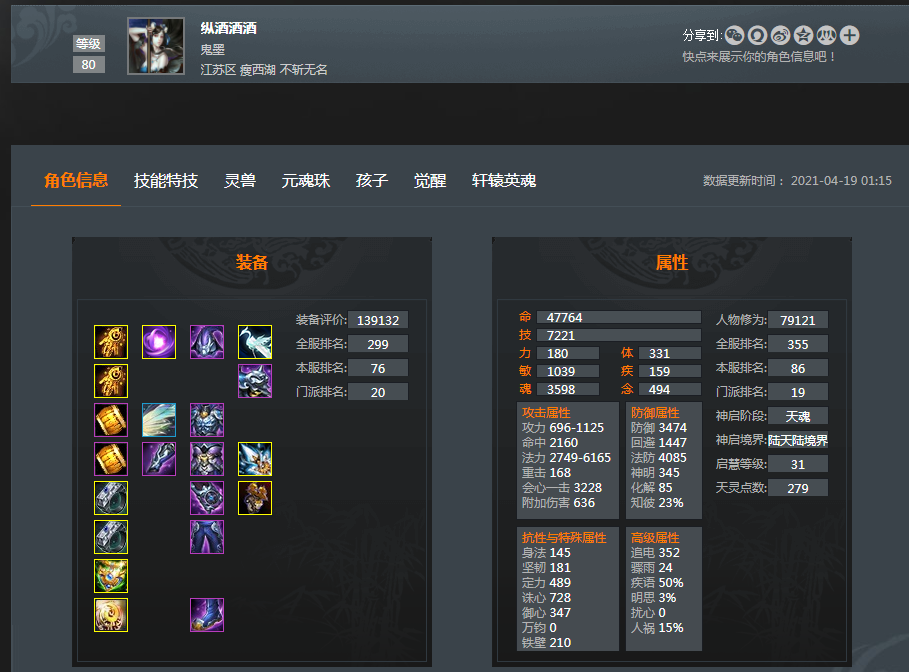Select the purple orb equipment icon
The image size is (909, 672).
(x=159, y=342)
